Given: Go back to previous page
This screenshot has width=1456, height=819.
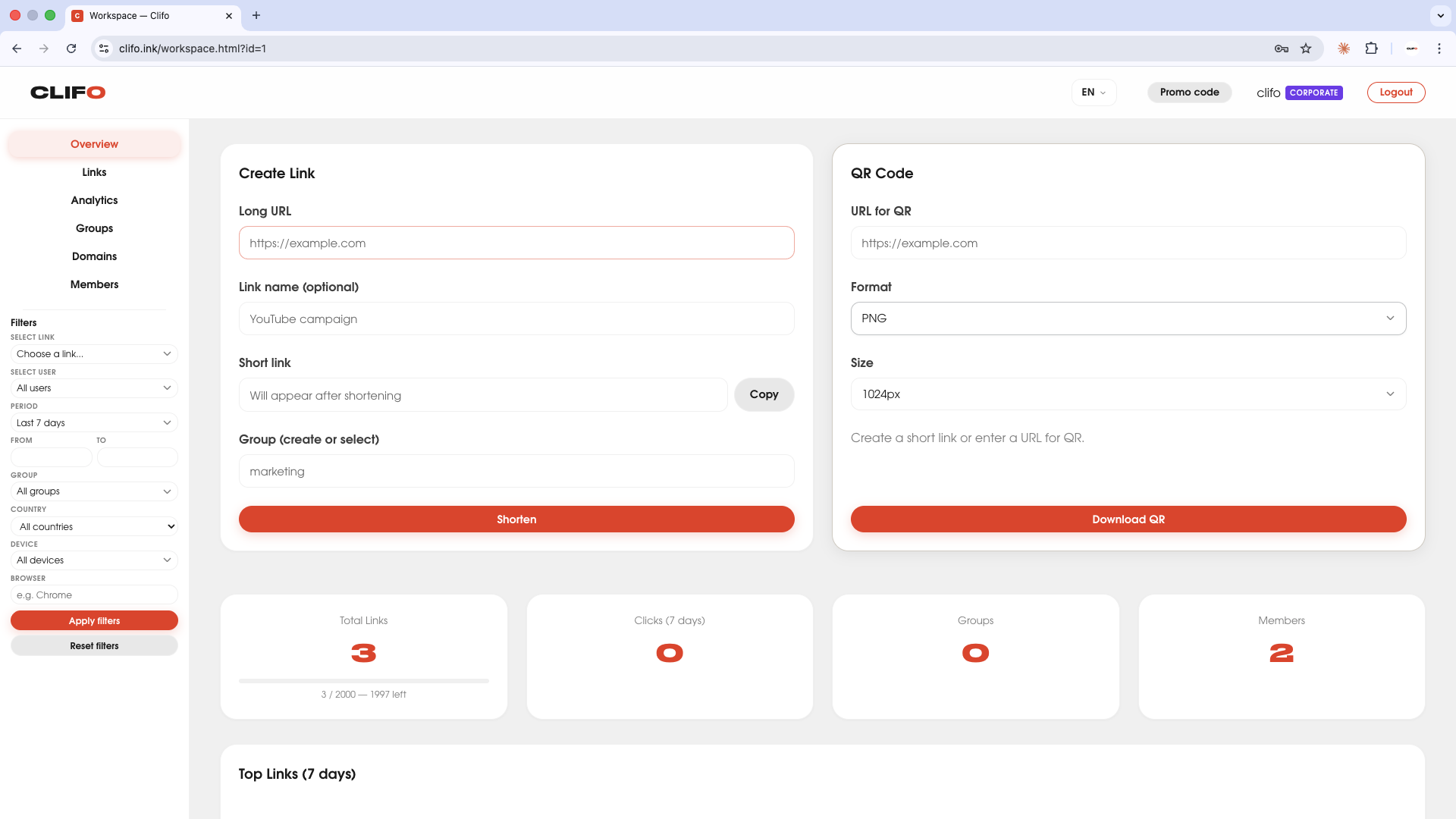Looking at the screenshot, I should pos(17,49).
